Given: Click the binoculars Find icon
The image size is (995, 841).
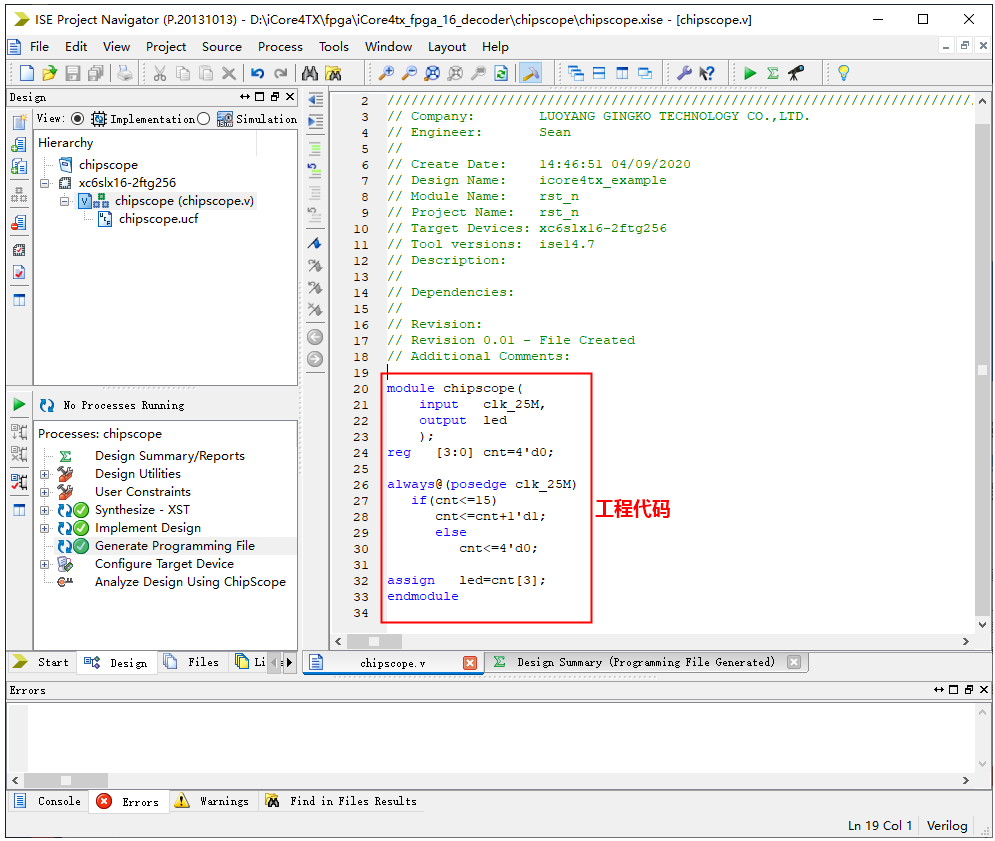Looking at the screenshot, I should point(310,73).
